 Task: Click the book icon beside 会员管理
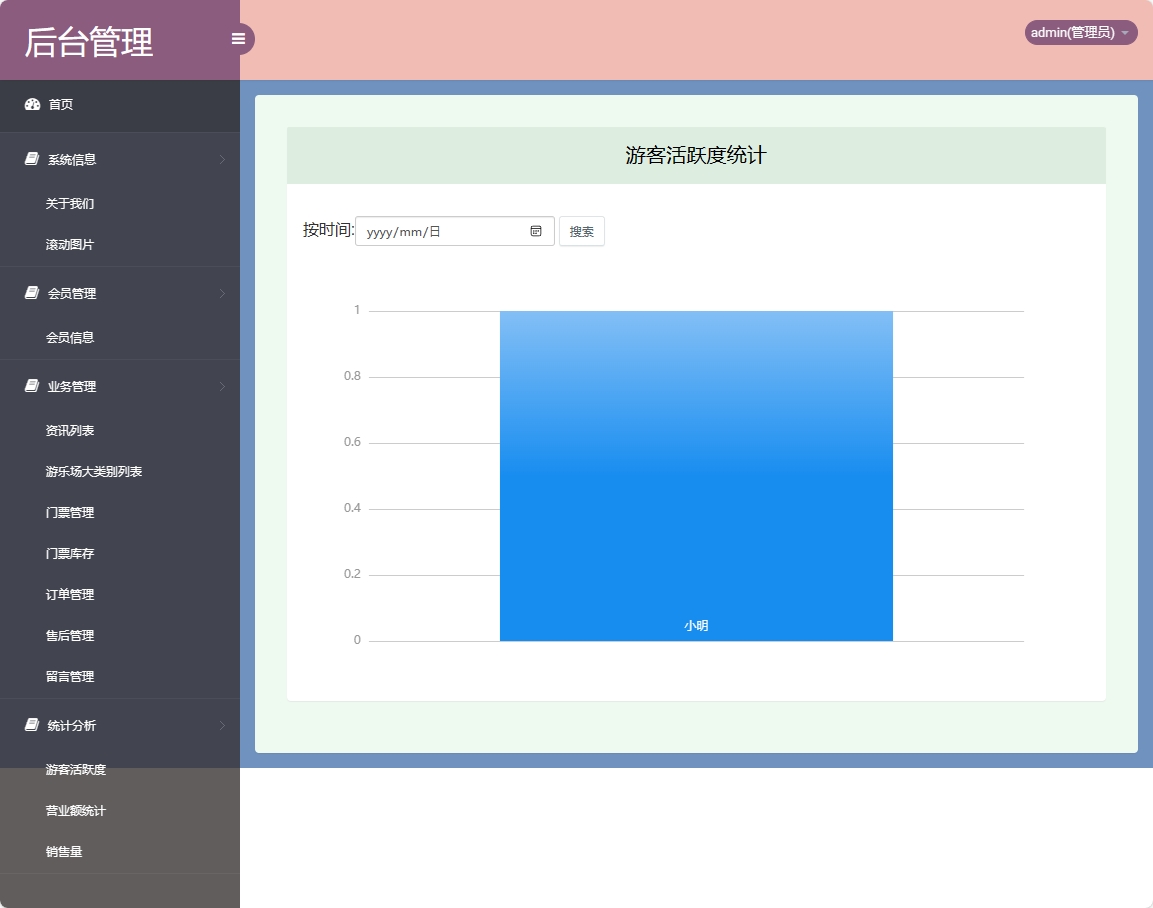tap(32, 293)
